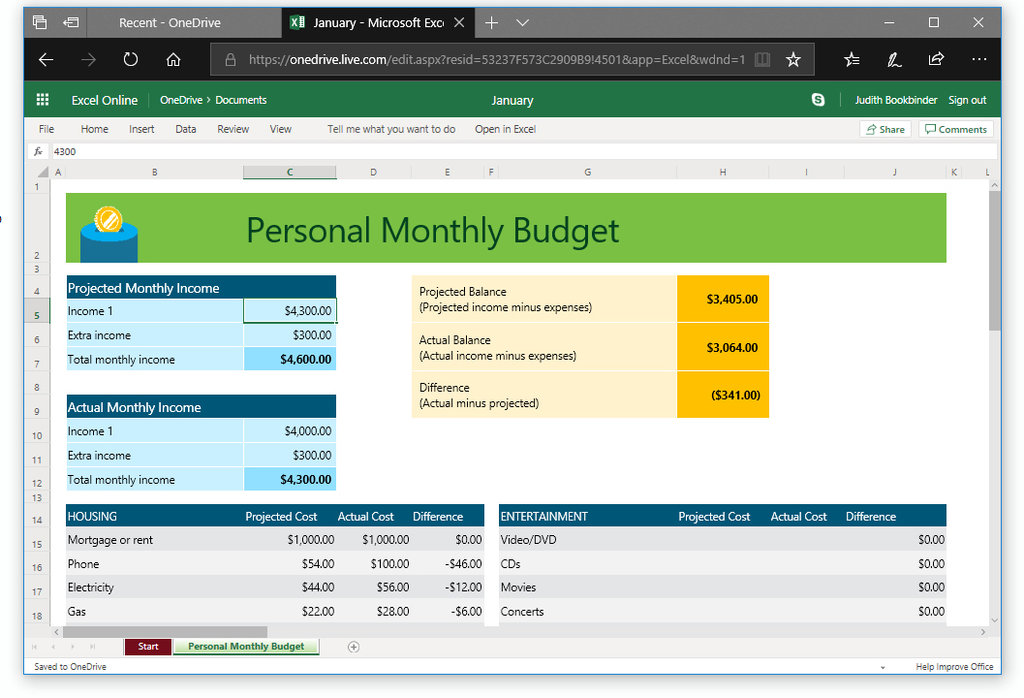Select Electricity actual cost $56.00
This screenshot has height=698, width=1024.
(374, 587)
